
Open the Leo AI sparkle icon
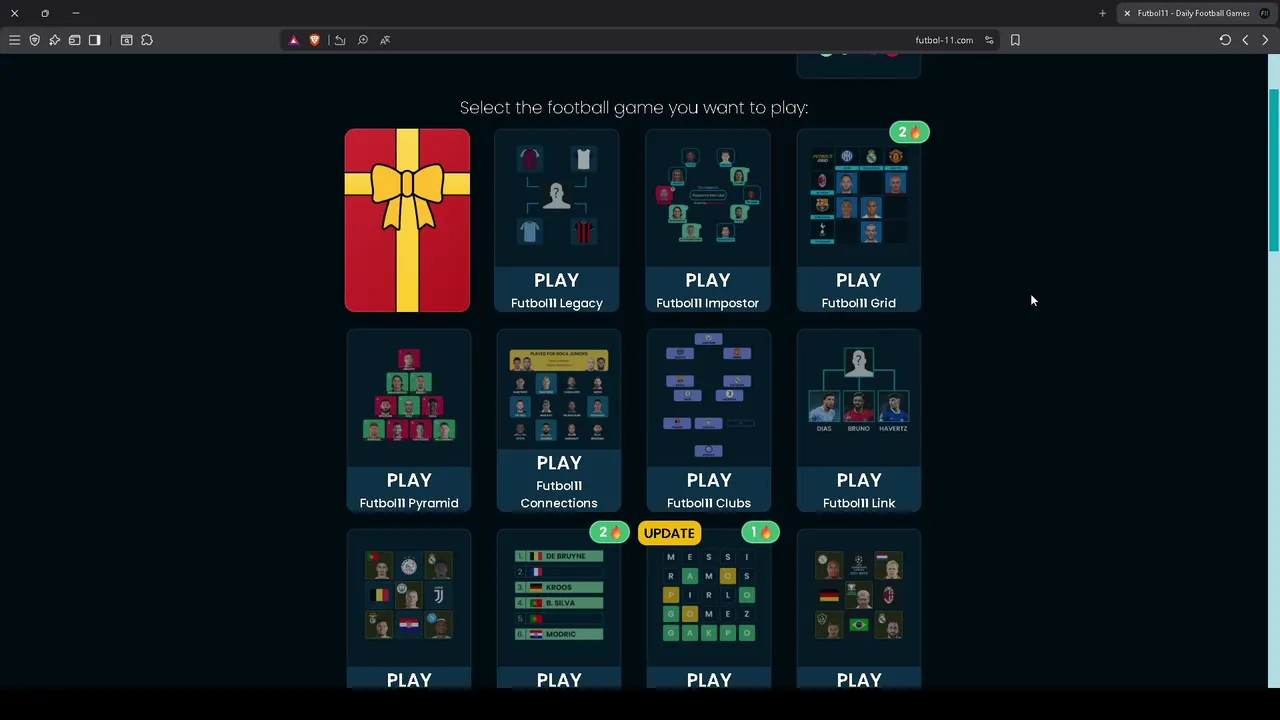[54, 40]
